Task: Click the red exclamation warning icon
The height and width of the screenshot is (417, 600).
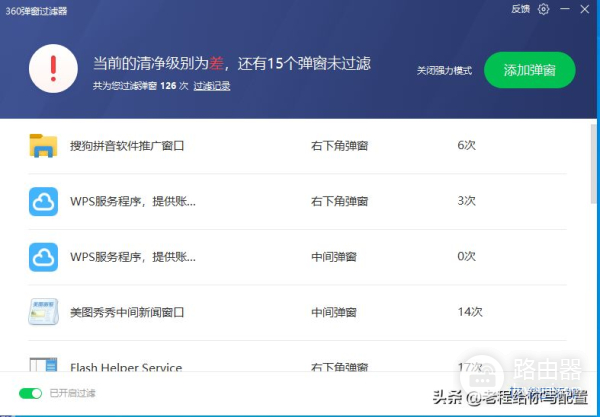Action: (x=53, y=68)
